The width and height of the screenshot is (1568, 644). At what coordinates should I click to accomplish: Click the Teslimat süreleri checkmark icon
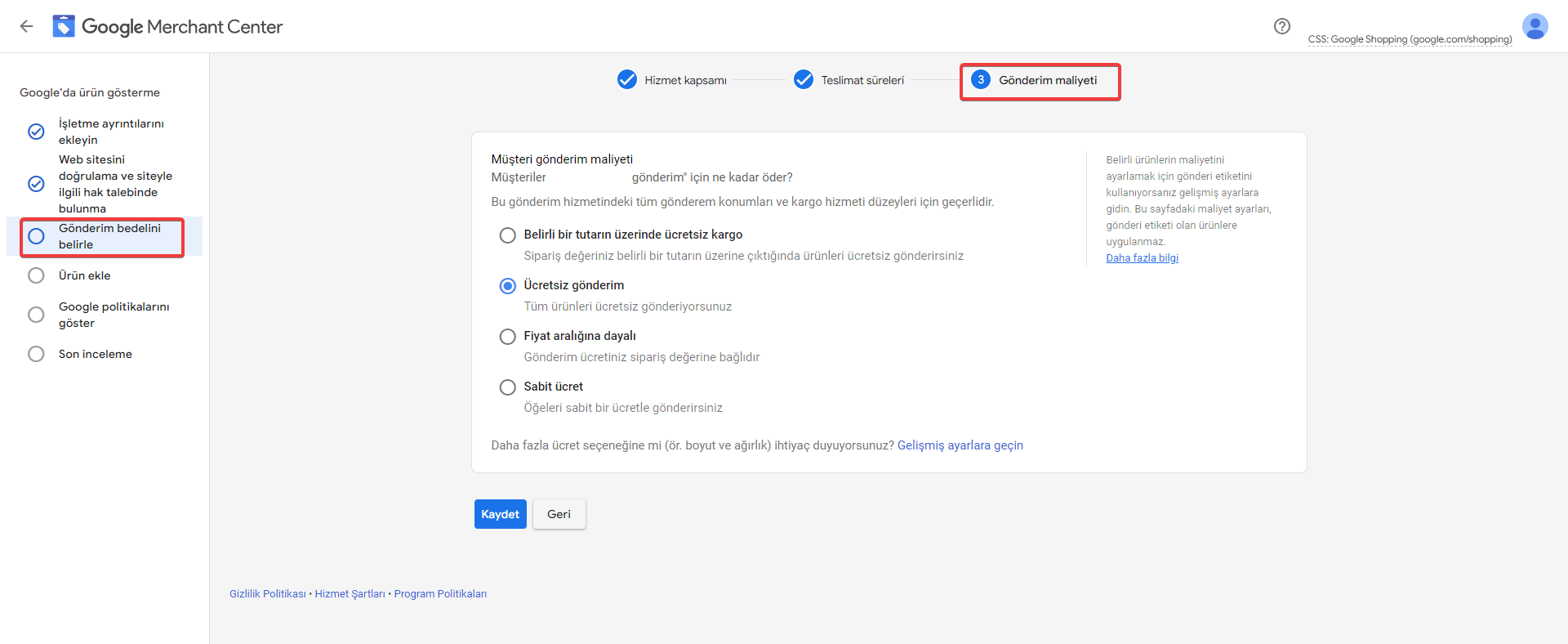tap(804, 79)
